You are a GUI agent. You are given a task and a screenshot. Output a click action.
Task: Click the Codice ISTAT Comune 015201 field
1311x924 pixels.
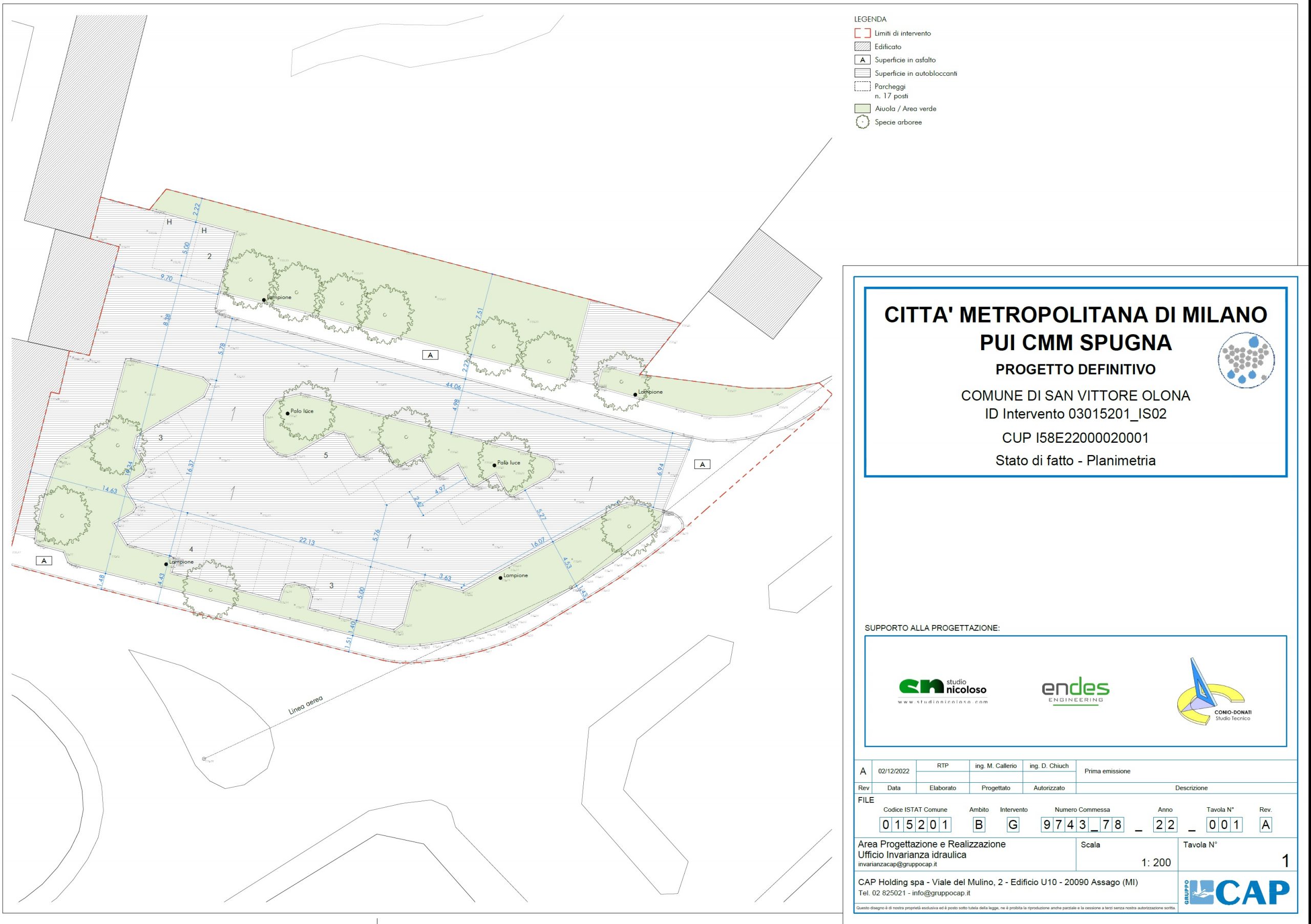(915, 825)
